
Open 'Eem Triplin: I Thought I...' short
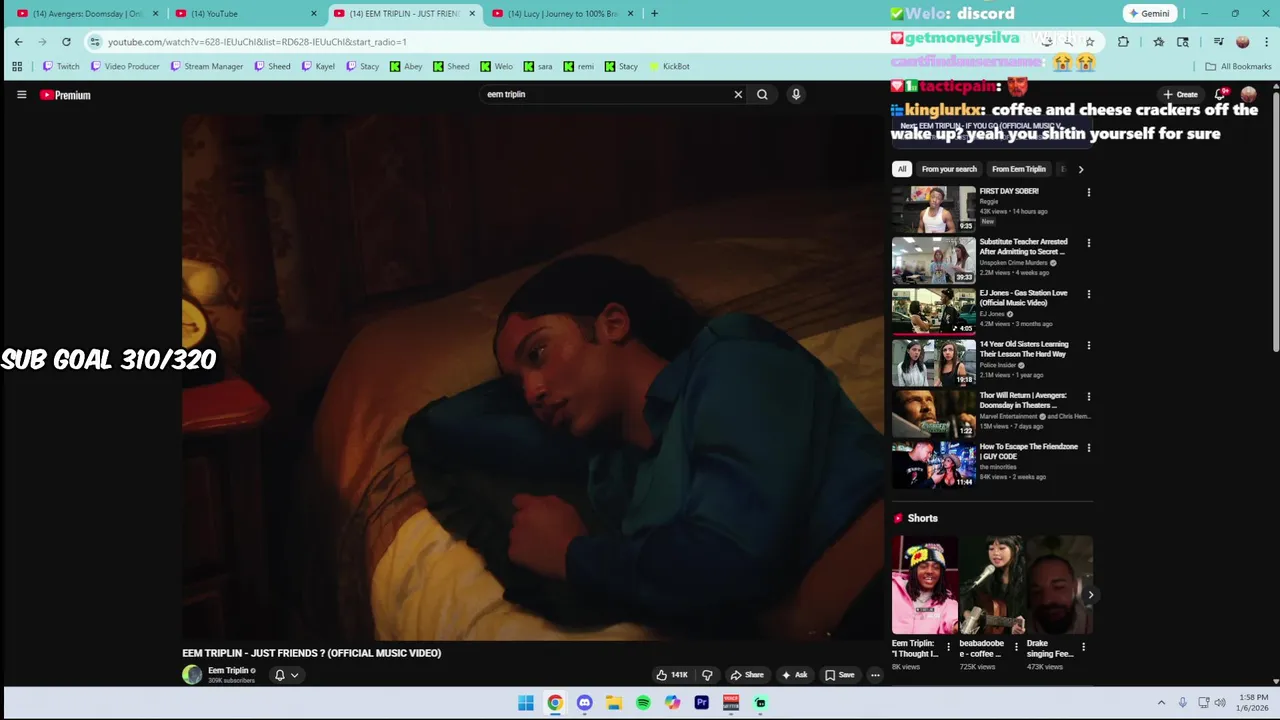(x=925, y=585)
